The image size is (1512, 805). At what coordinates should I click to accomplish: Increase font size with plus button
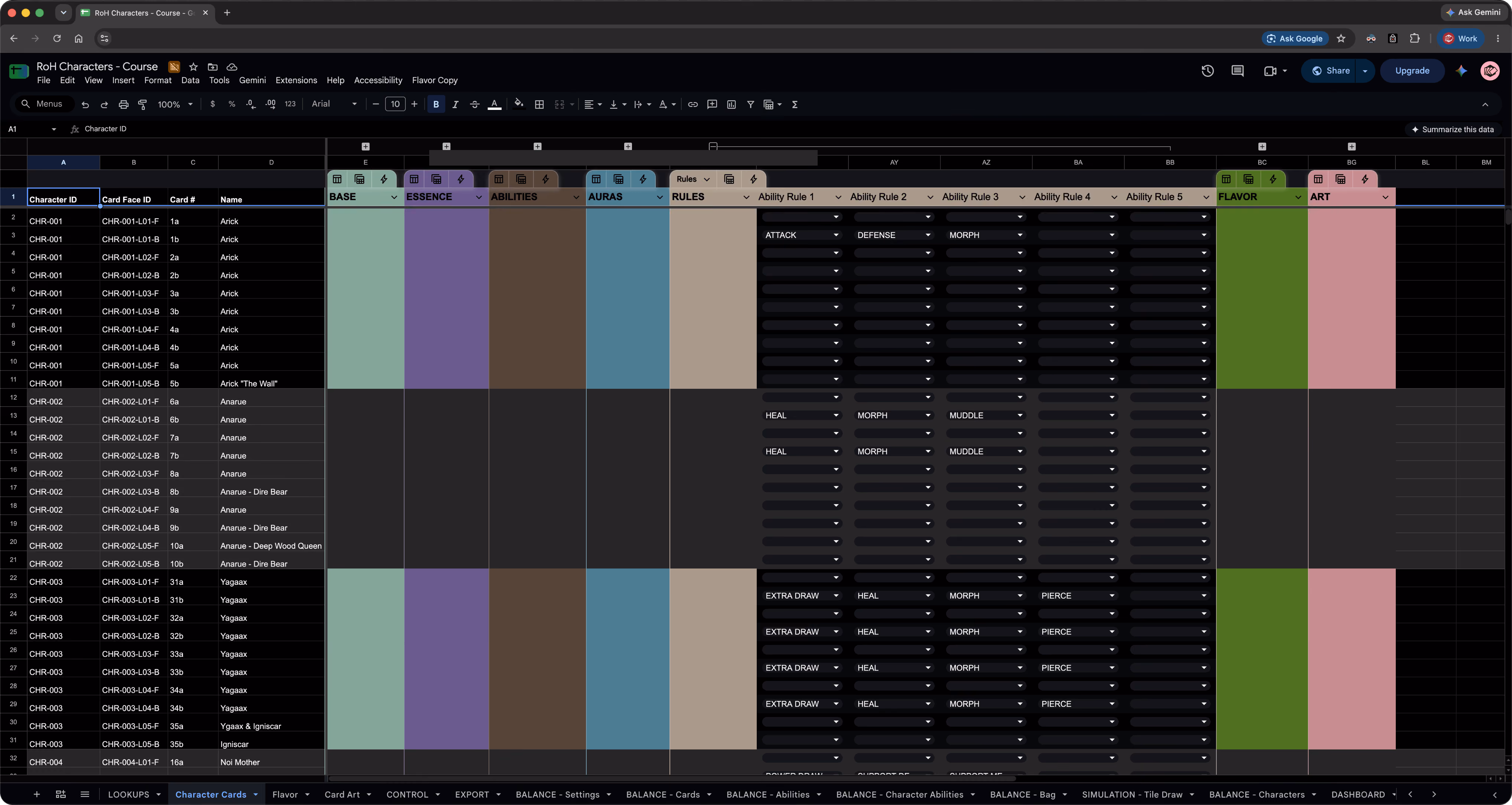(414, 104)
